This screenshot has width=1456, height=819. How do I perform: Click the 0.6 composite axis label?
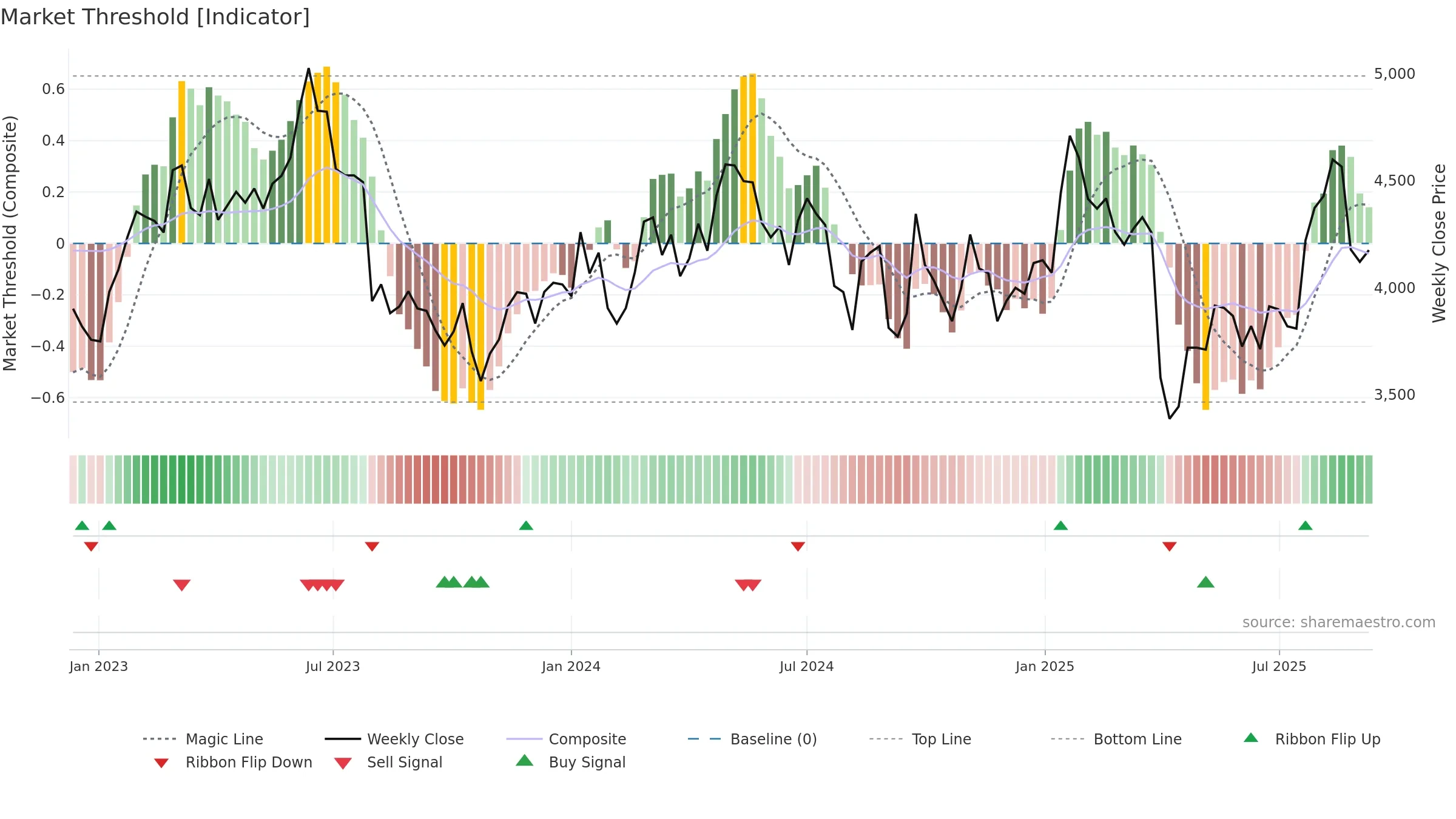click(x=53, y=89)
